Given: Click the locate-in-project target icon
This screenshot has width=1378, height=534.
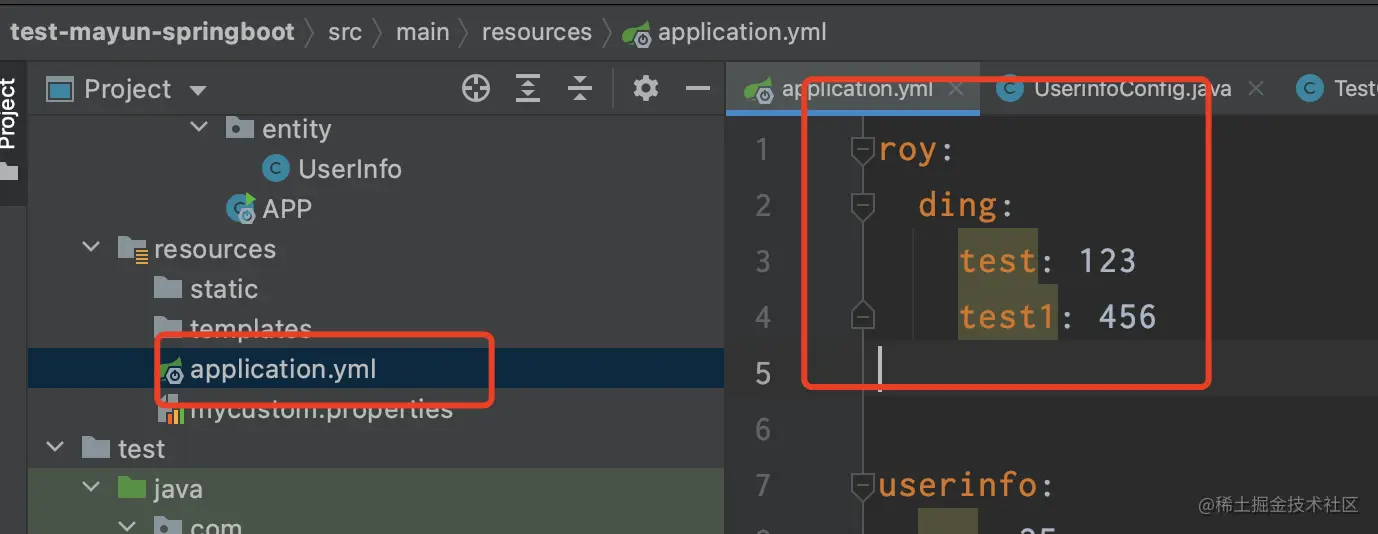Looking at the screenshot, I should 476,89.
